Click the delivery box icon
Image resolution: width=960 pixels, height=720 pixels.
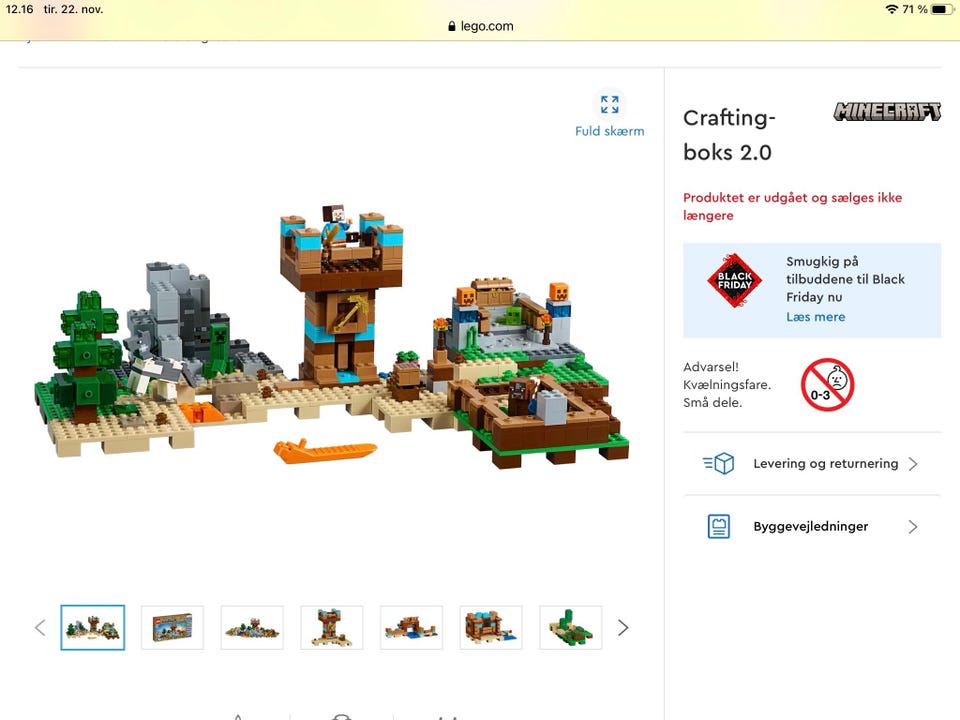(719, 463)
